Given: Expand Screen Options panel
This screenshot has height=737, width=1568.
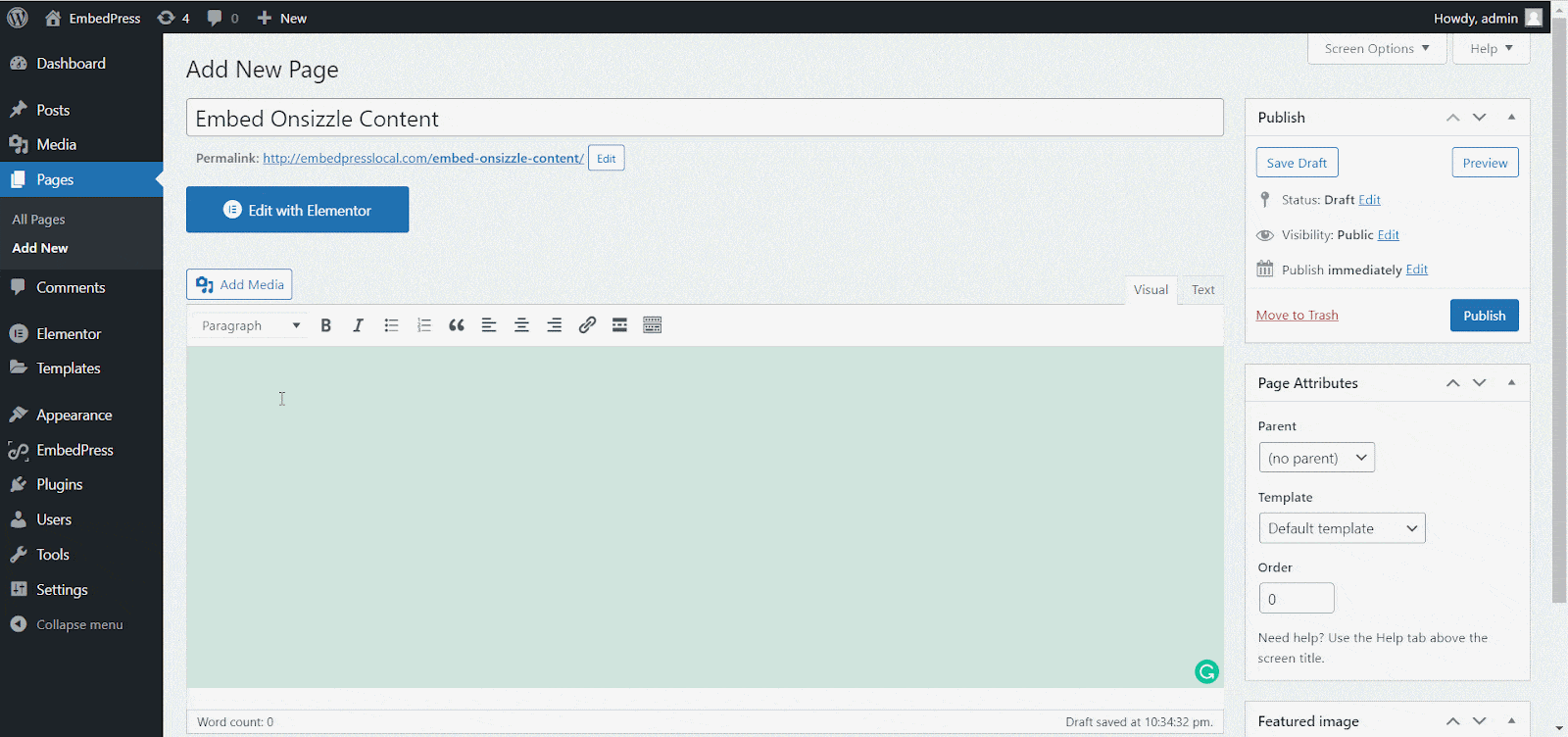Looking at the screenshot, I should coord(1377,48).
